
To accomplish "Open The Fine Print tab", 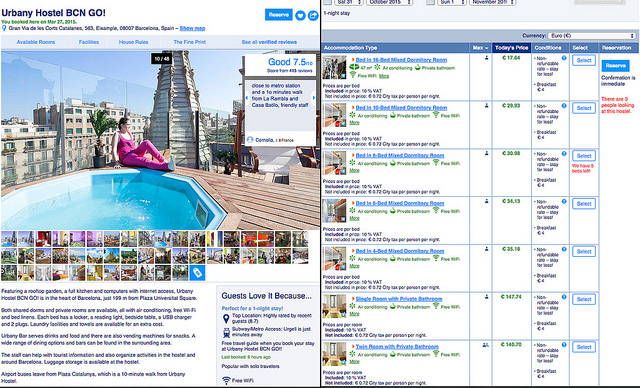I will pos(189,42).
